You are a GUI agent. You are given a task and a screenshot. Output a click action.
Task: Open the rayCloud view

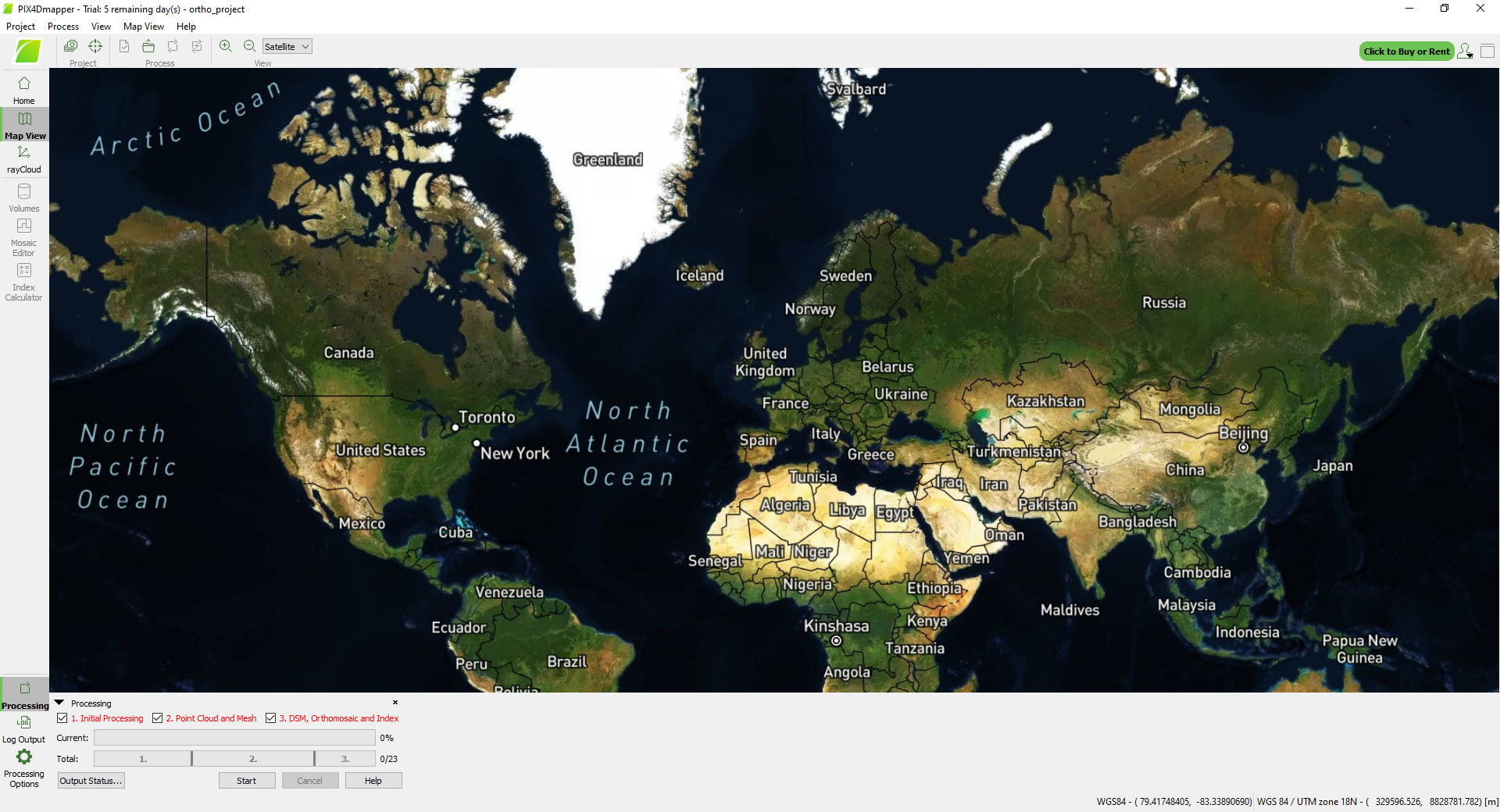click(x=24, y=158)
